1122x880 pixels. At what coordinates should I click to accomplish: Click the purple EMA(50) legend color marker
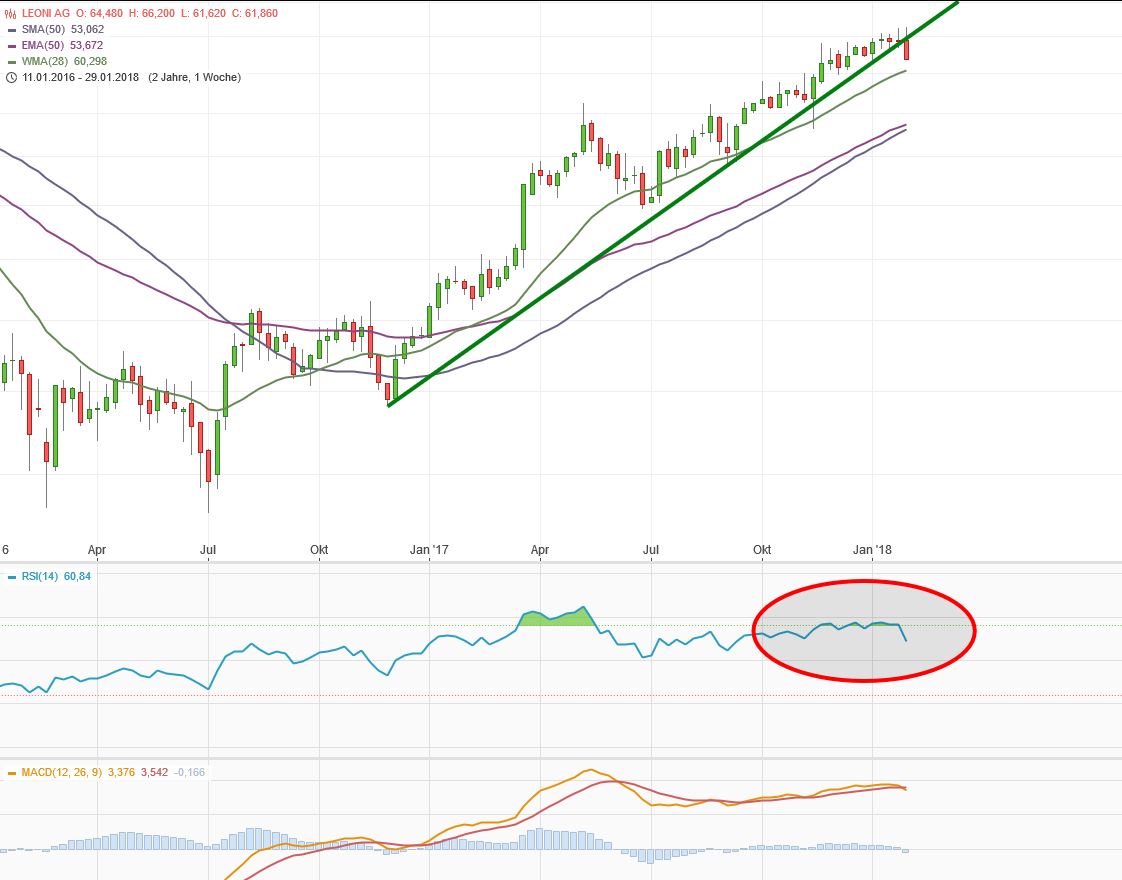click(11, 46)
